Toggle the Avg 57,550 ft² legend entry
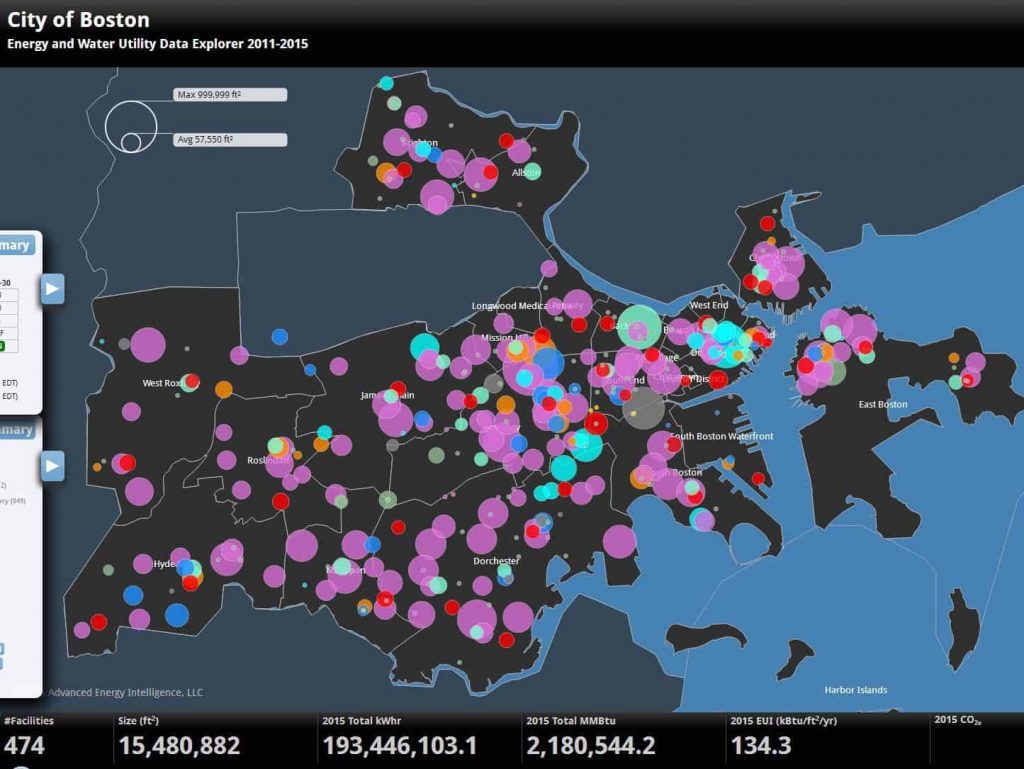Image resolution: width=1024 pixels, height=769 pixels. pyautogui.click(x=228, y=140)
